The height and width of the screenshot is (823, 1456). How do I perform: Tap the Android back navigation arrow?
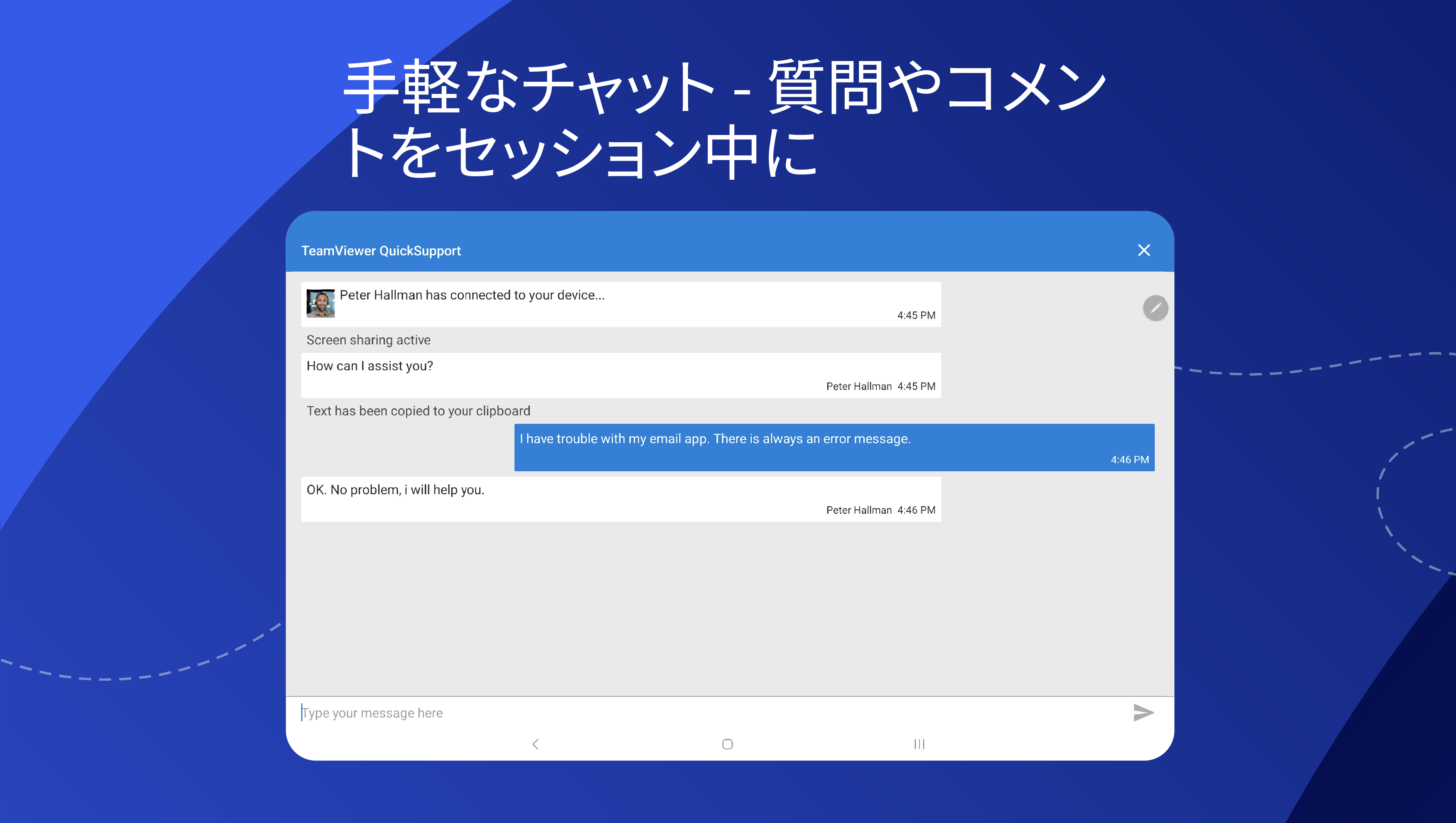pyautogui.click(x=535, y=744)
